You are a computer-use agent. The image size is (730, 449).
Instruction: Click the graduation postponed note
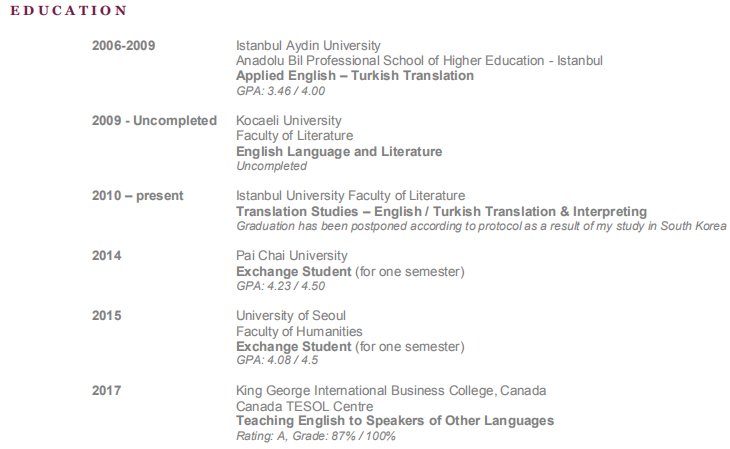point(481,226)
